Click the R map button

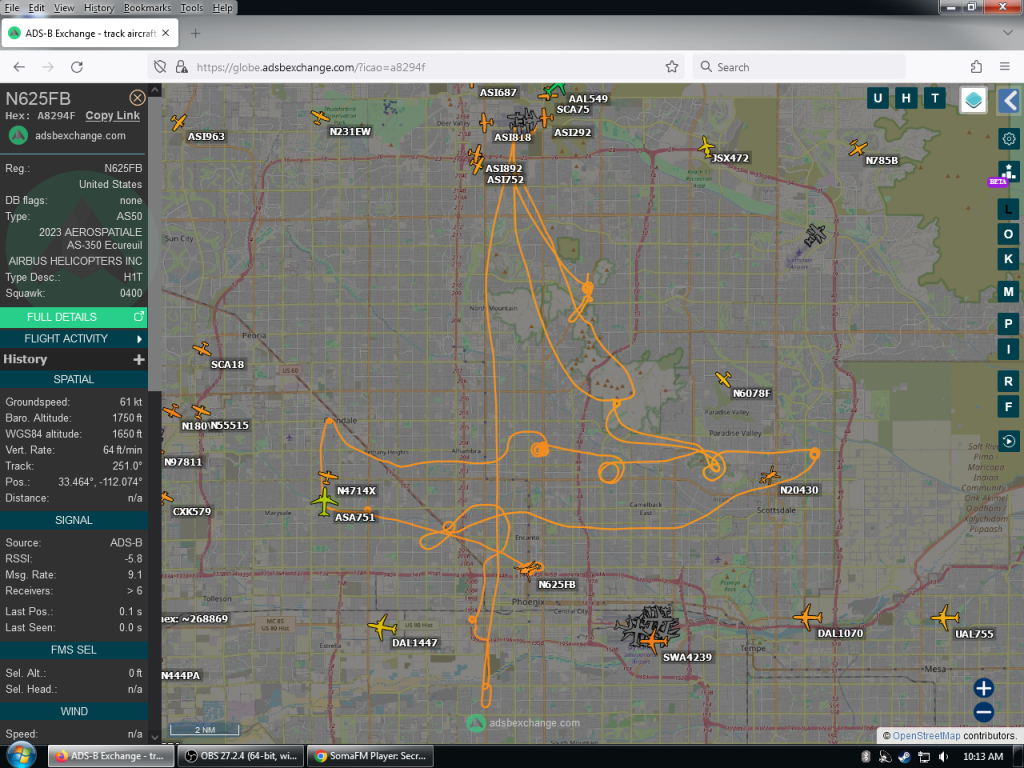point(1008,381)
